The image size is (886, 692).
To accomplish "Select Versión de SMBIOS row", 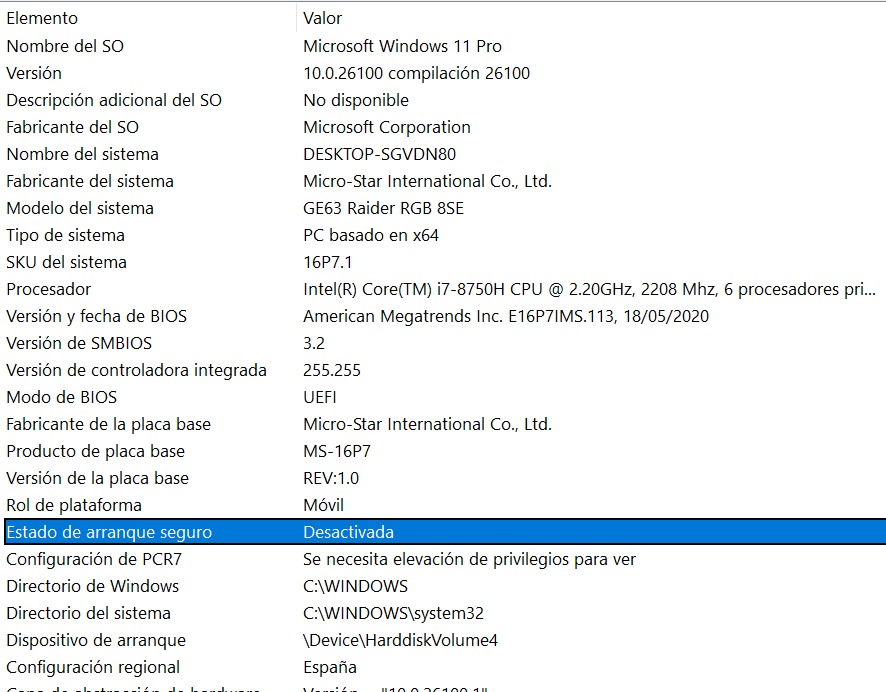I will coord(79,343).
